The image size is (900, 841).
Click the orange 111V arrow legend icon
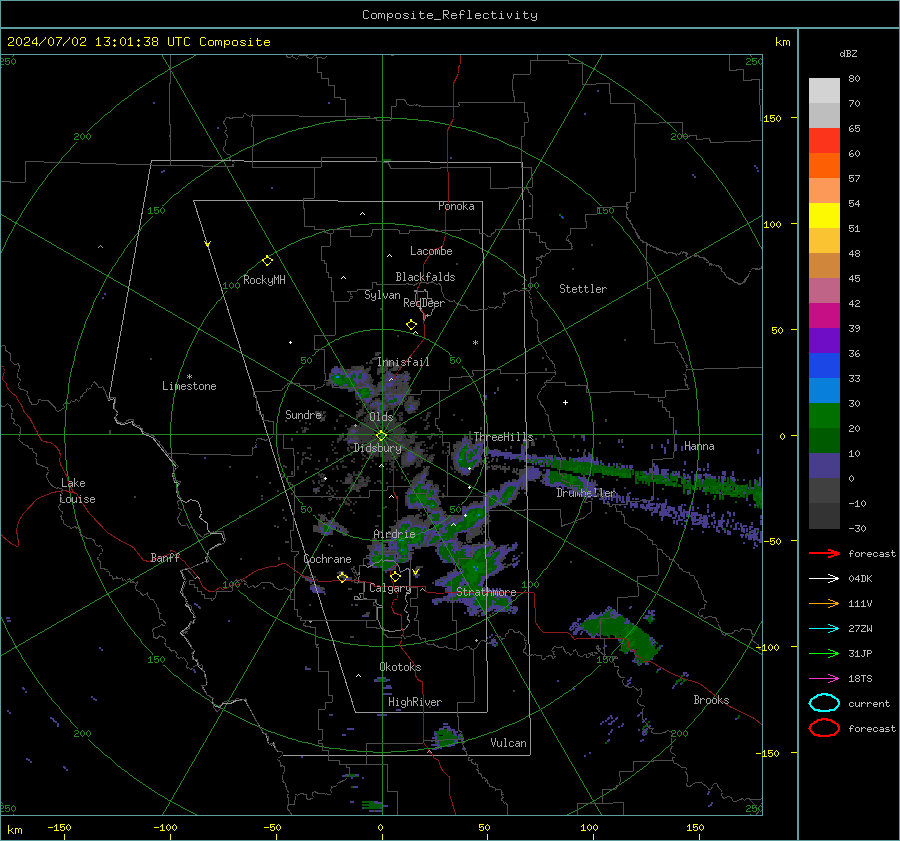click(x=824, y=603)
